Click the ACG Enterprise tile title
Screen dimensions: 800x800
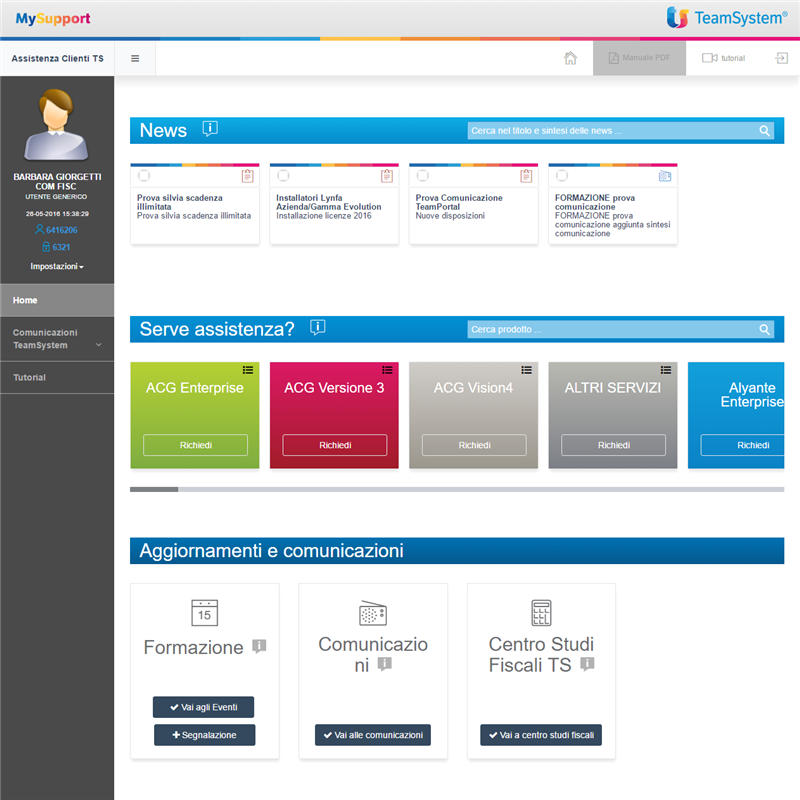[195, 388]
